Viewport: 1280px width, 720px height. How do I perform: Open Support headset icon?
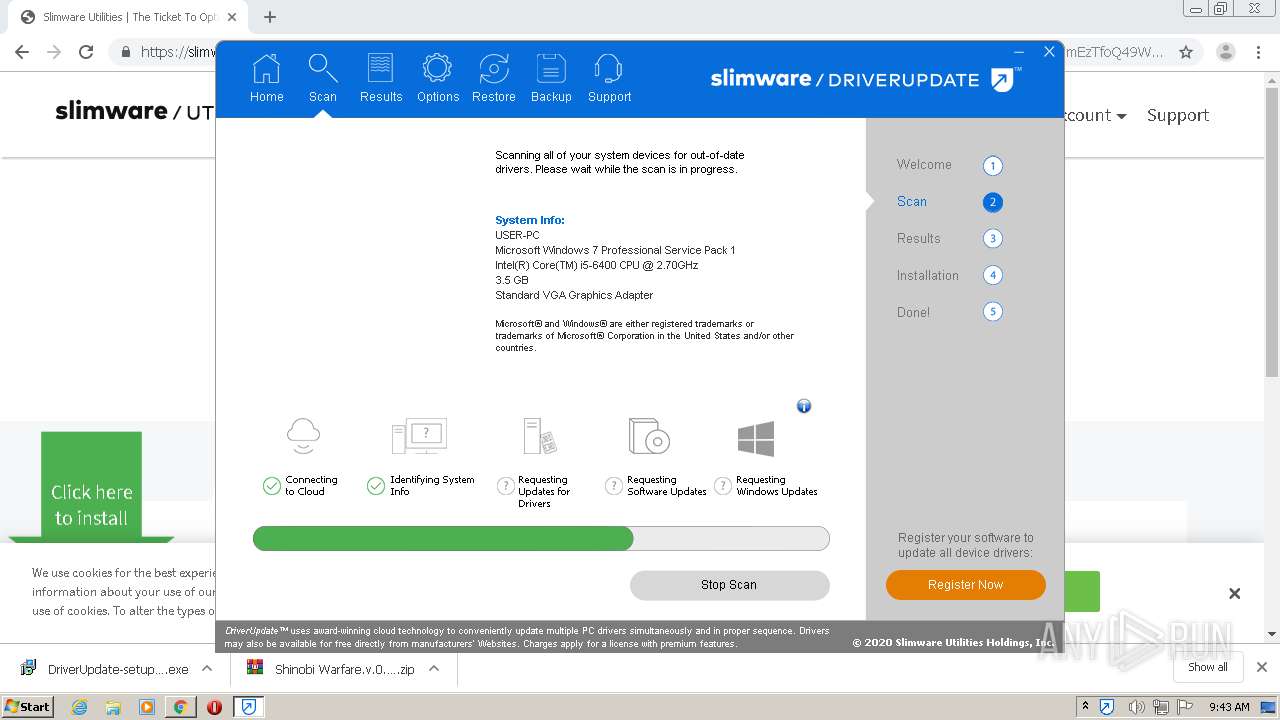click(609, 79)
